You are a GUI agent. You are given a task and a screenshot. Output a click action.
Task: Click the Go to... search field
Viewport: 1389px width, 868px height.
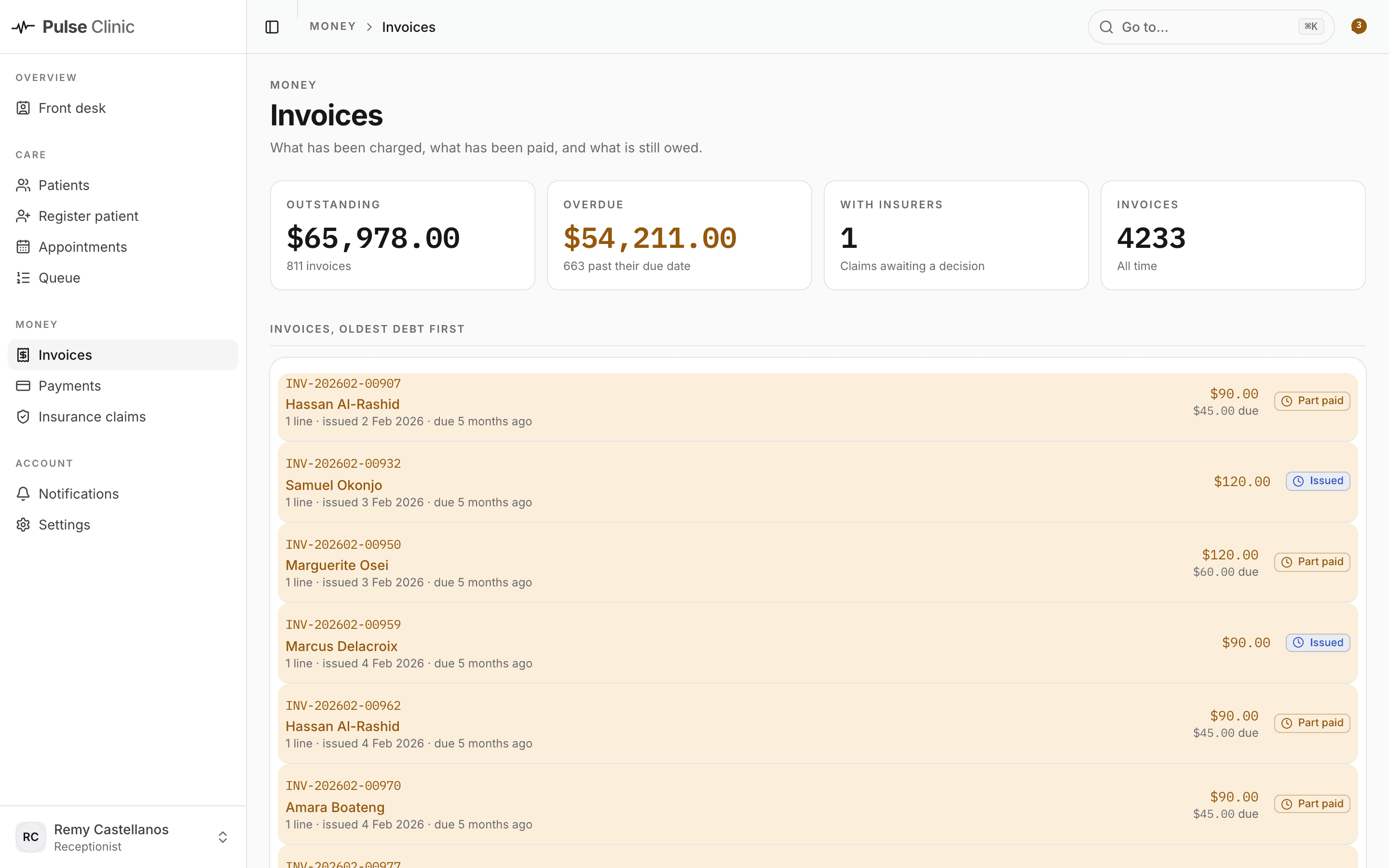pos(1211,27)
